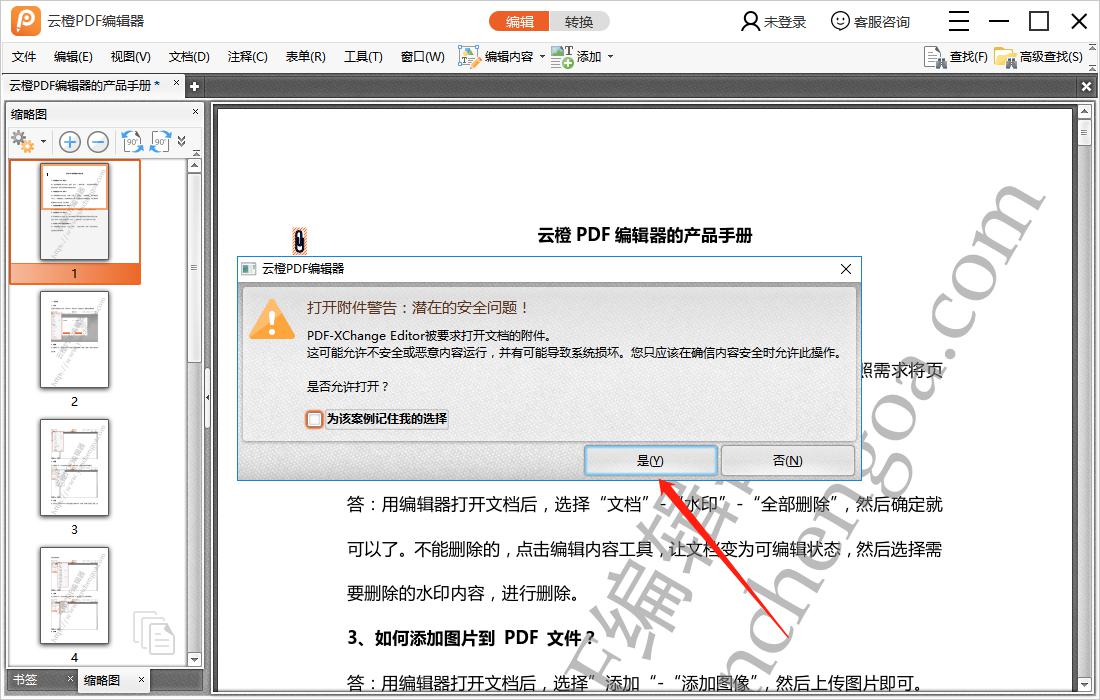The height and width of the screenshot is (700, 1100).
Task: Open thumbnail options gear icon
Action: coord(22,142)
